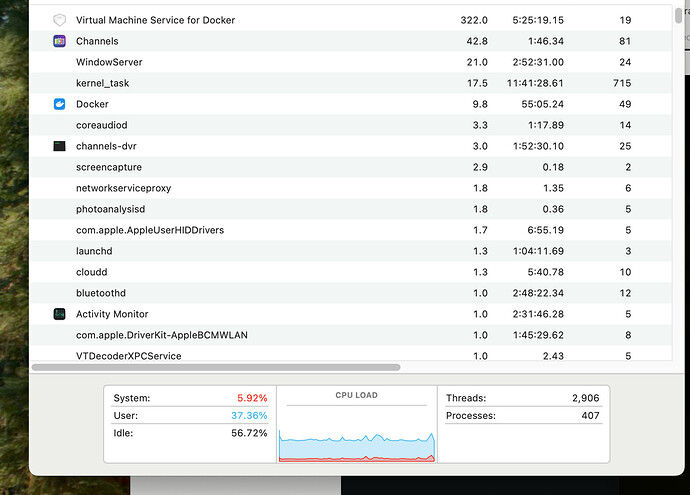Select the screencapture process
Viewport: 690px width, 495px height.
tap(109, 167)
